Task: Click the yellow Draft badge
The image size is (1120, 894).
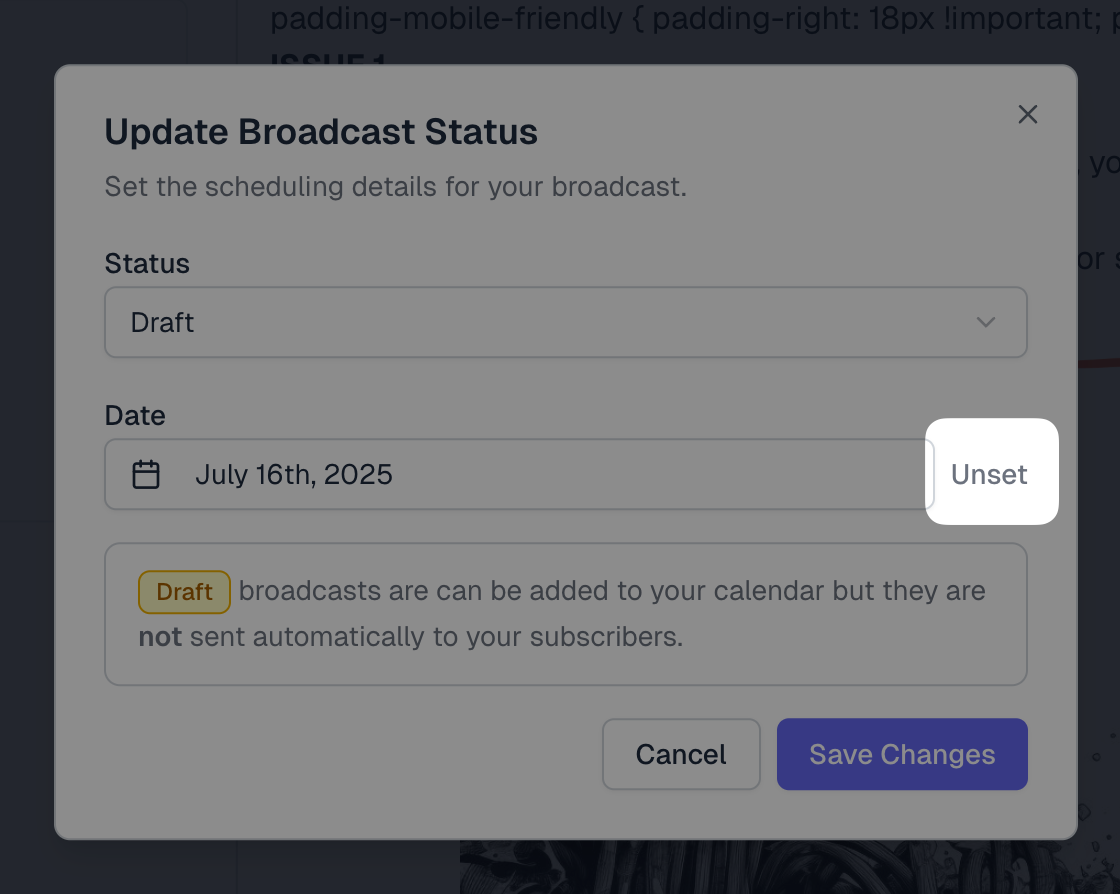Action: 184,592
